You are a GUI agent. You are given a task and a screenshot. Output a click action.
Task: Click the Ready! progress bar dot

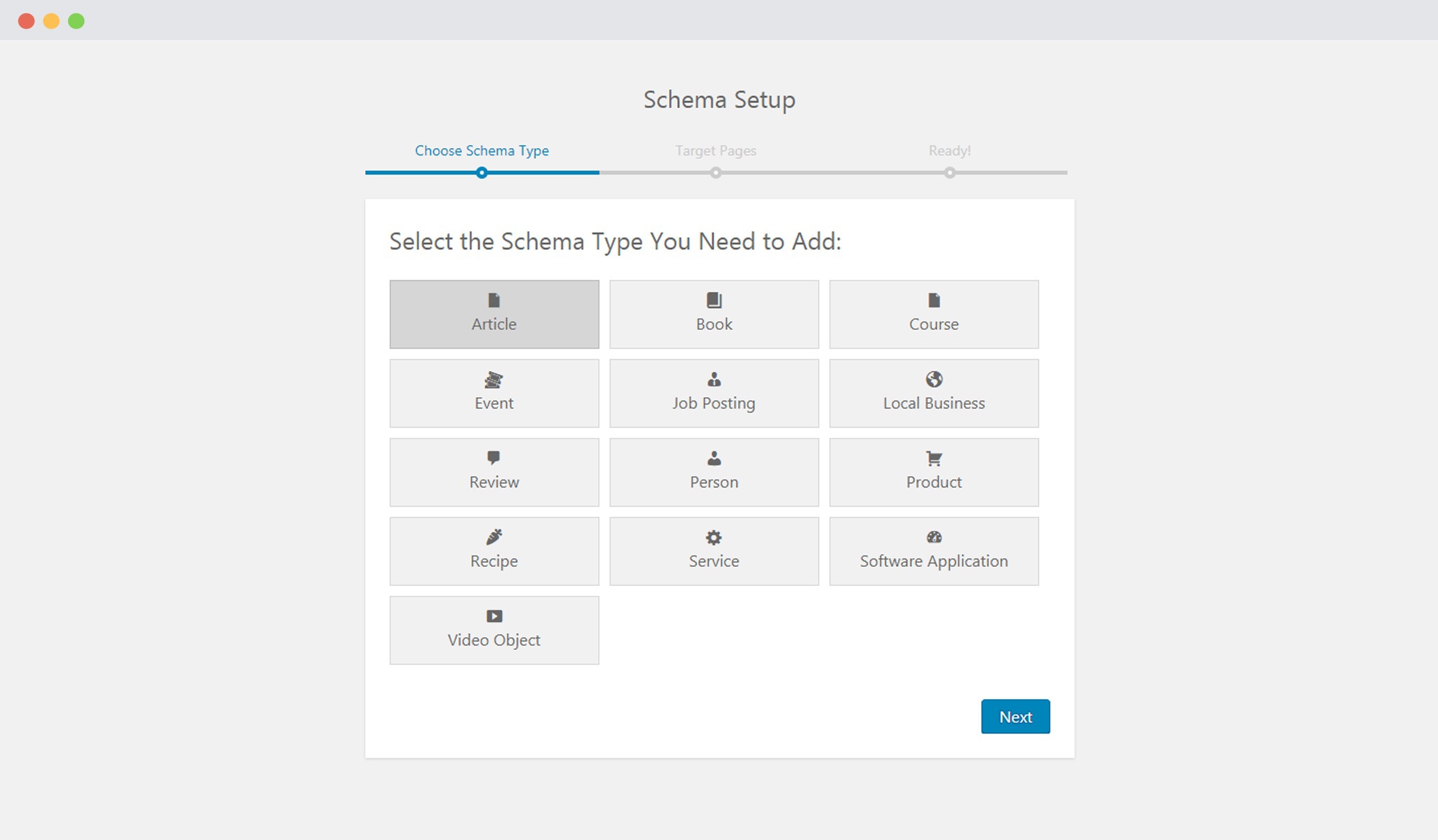coord(949,173)
